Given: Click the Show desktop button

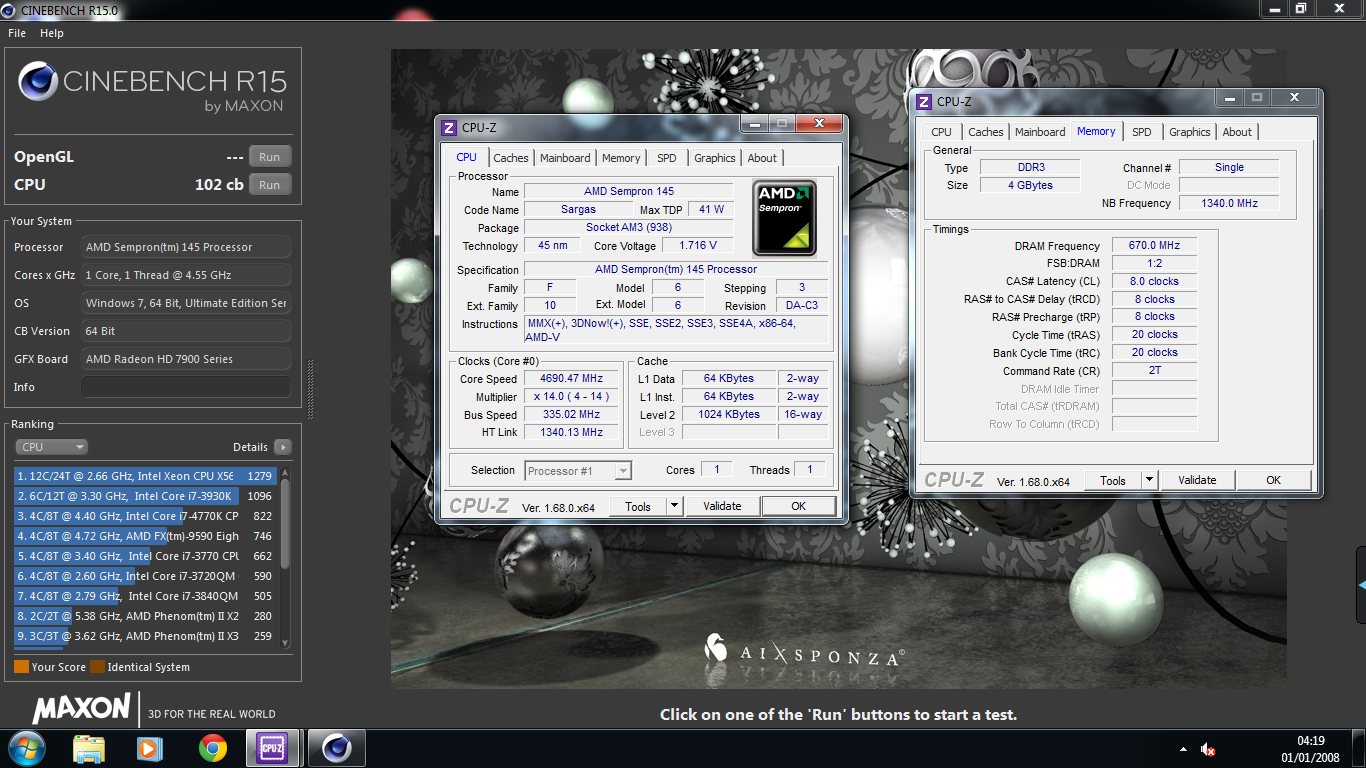Looking at the screenshot, I should tap(1359, 748).
